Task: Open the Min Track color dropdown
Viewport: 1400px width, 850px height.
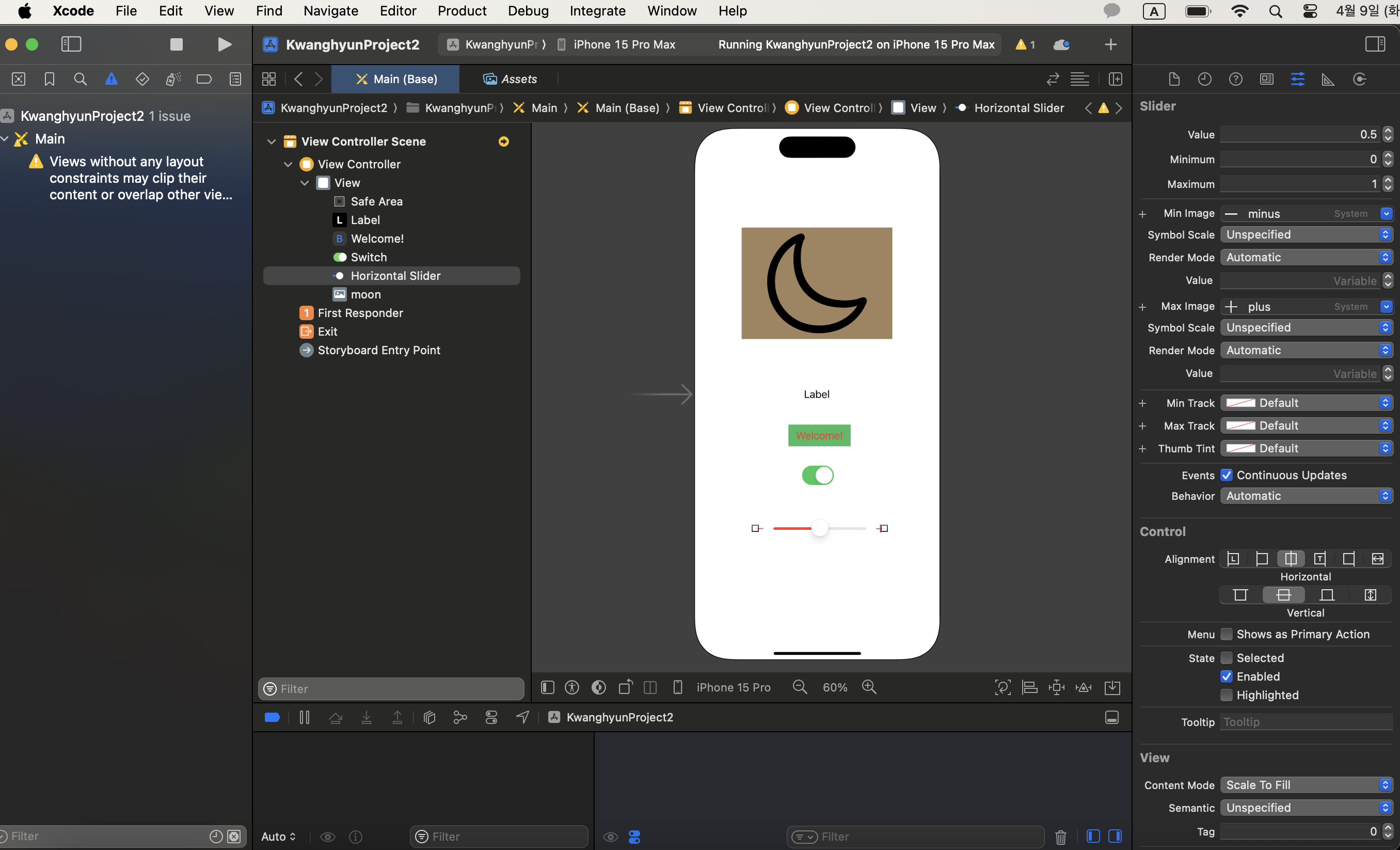Action: click(x=1306, y=403)
